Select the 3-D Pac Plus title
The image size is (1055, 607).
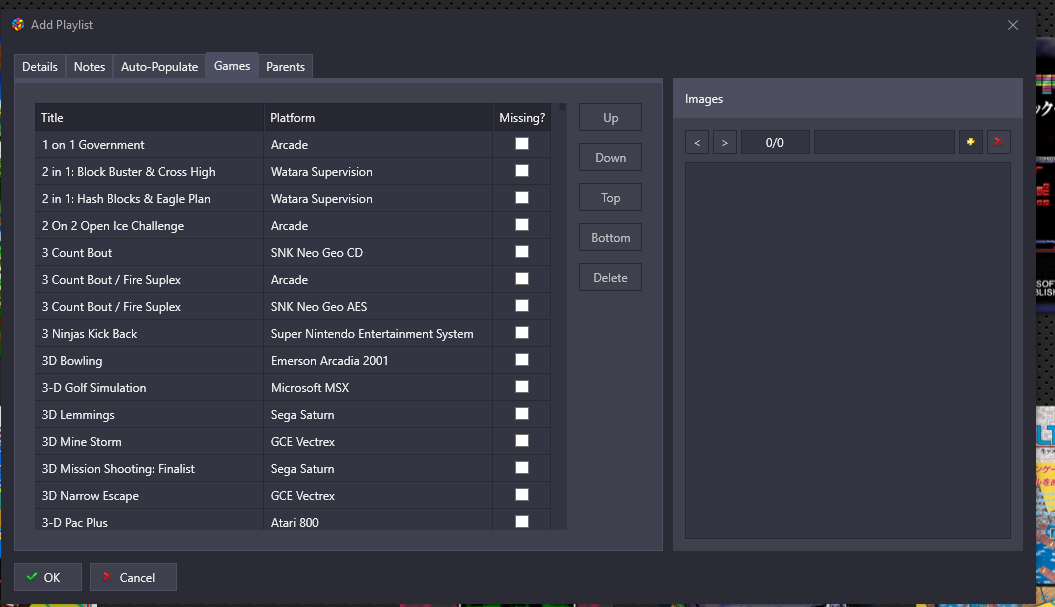pyautogui.click(x=75, y=522)
